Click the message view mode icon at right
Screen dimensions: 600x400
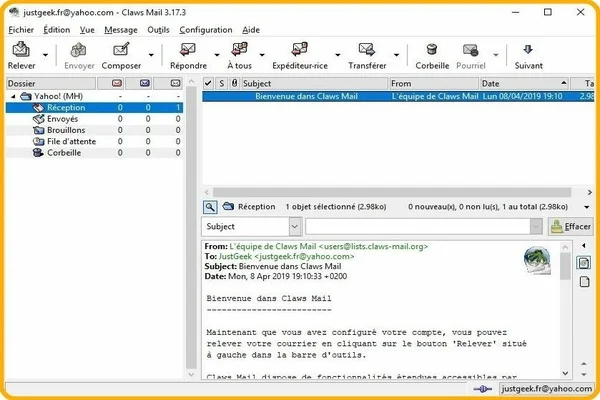click(584, 263)
